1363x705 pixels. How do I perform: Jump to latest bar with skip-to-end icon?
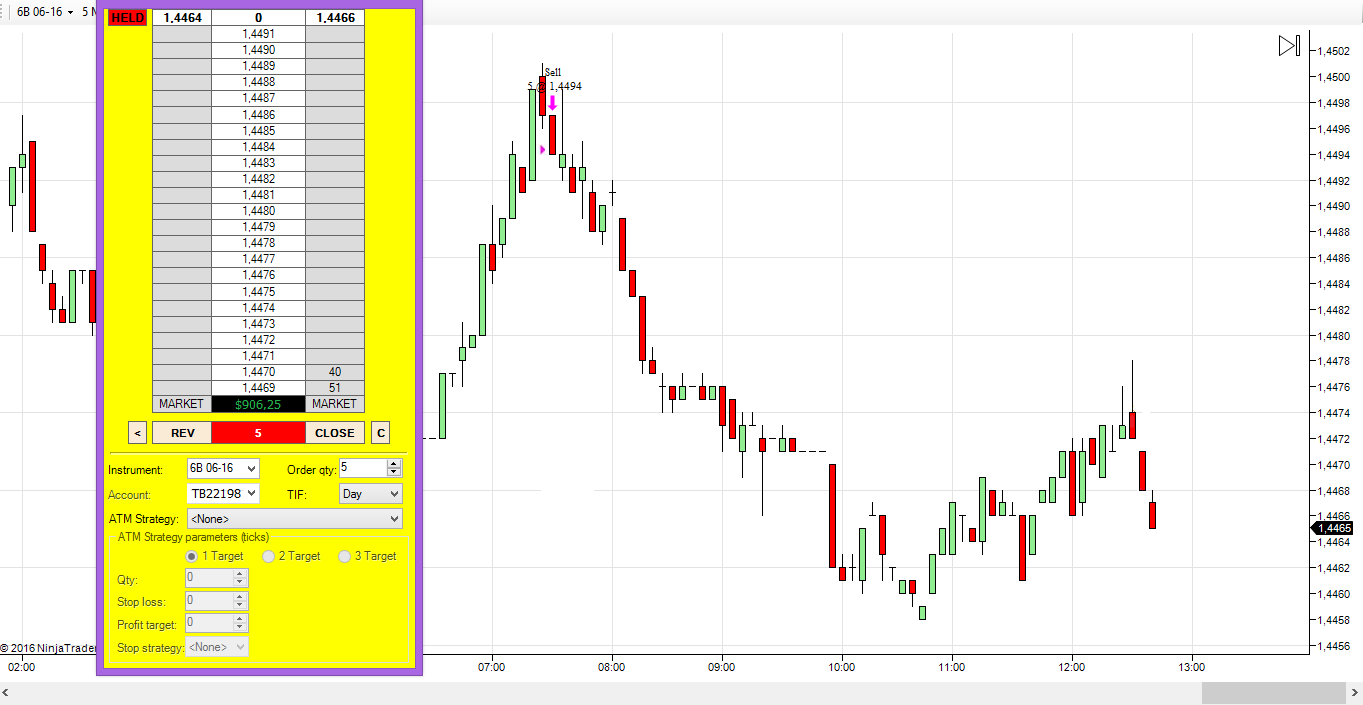coord(1289,46)
